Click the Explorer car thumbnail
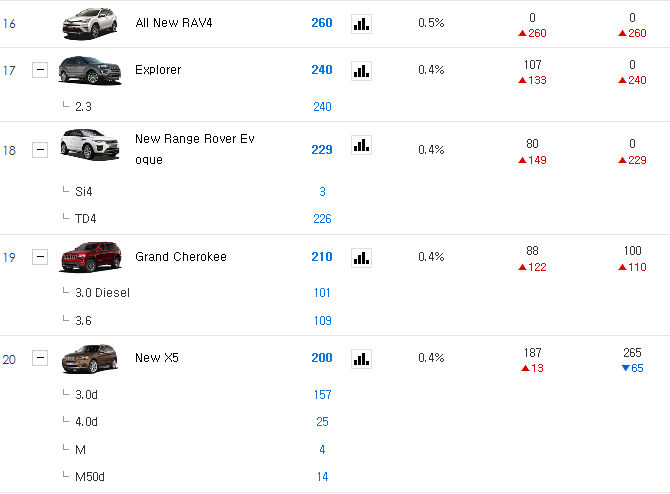The width and height of the screenshot is (670, 494). point(90,70)
